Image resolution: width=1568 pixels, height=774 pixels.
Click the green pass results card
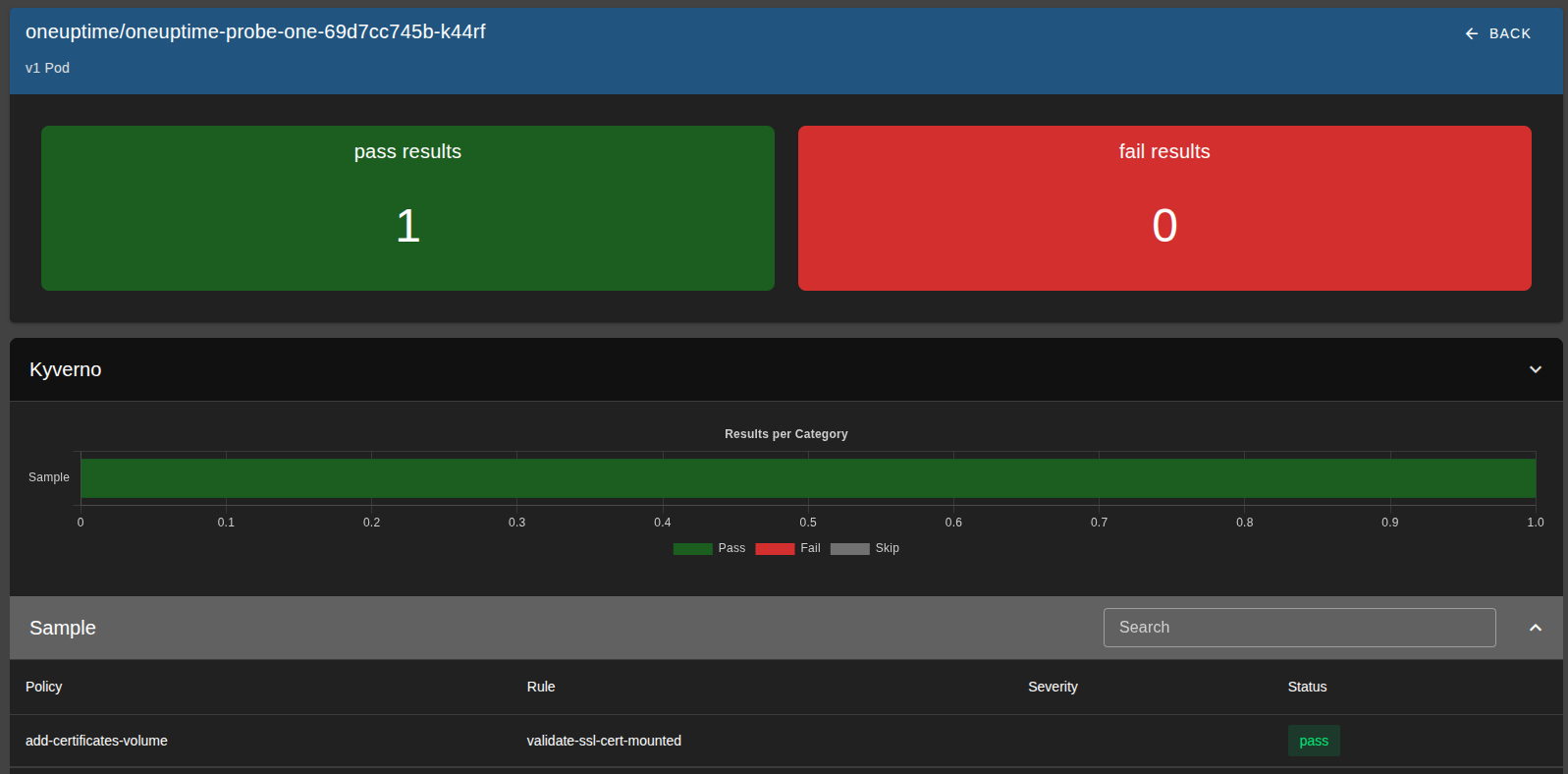tap(407, 207)
